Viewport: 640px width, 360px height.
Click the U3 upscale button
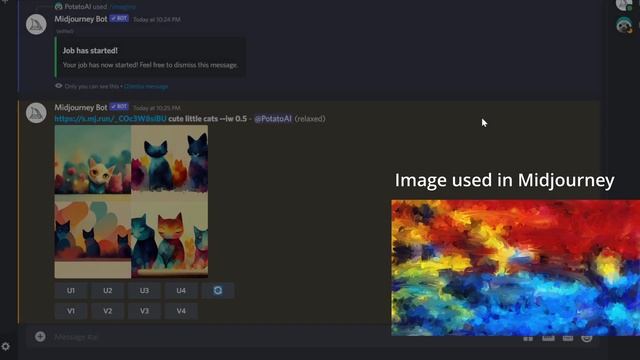click(x=144, y=291)
